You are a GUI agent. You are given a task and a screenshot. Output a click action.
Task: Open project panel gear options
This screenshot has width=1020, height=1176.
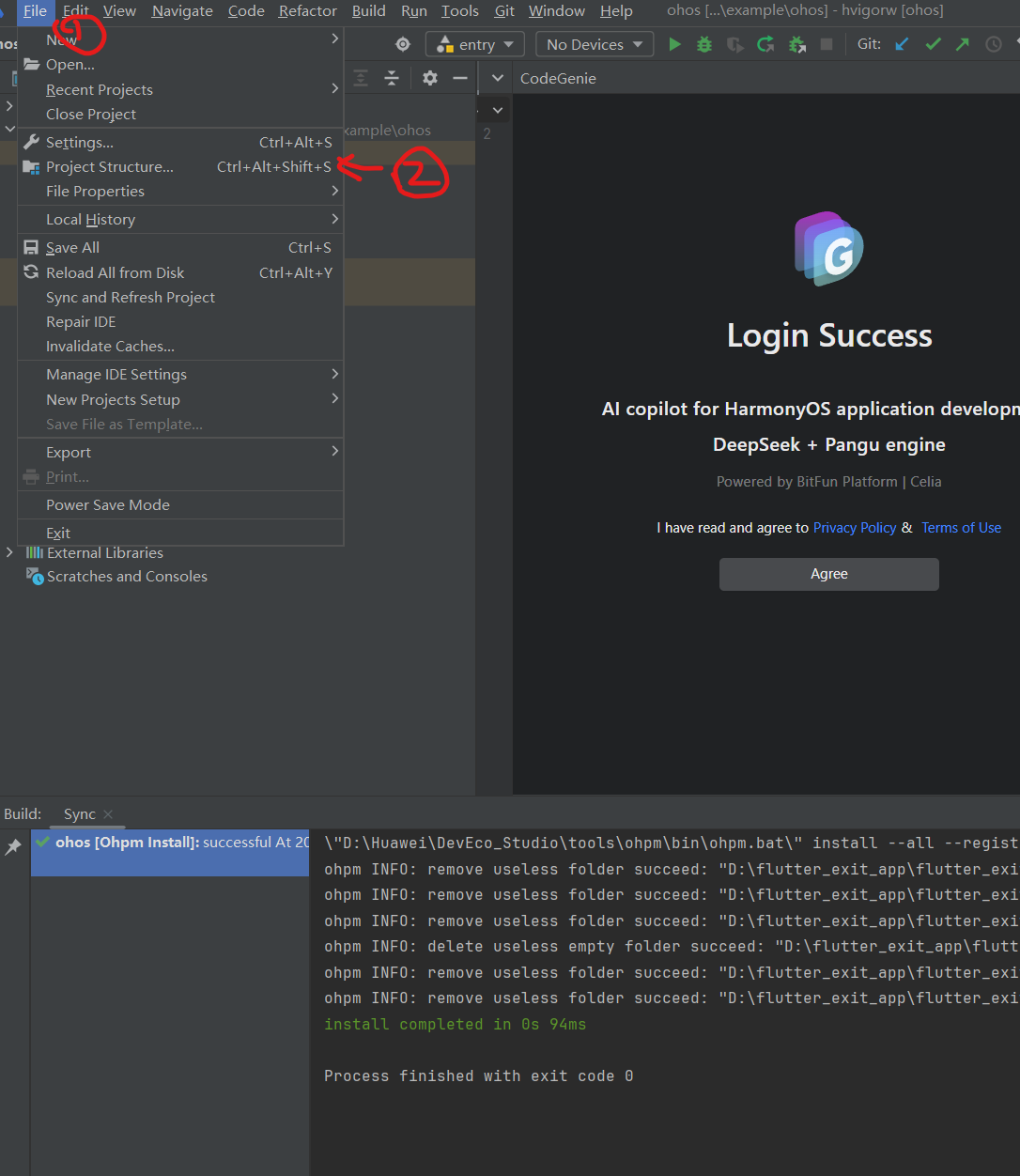[430, 78]
